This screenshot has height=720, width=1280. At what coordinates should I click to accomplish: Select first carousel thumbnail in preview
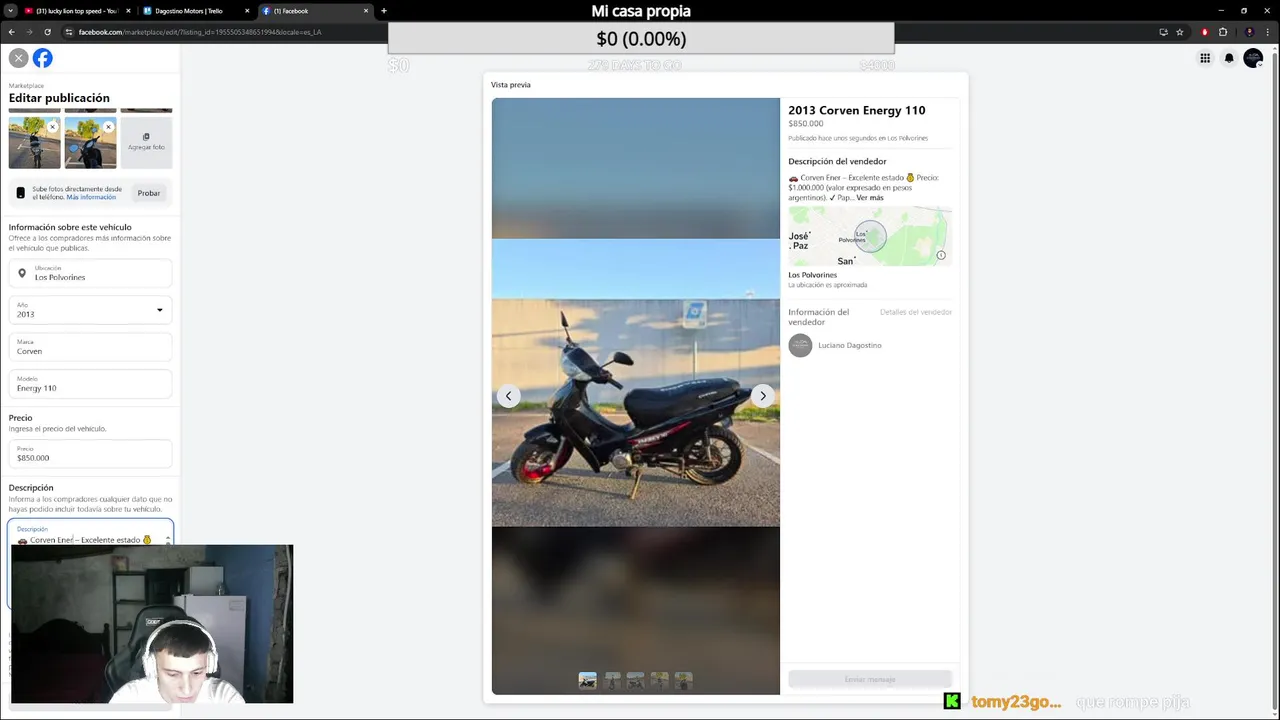point(588,680)
